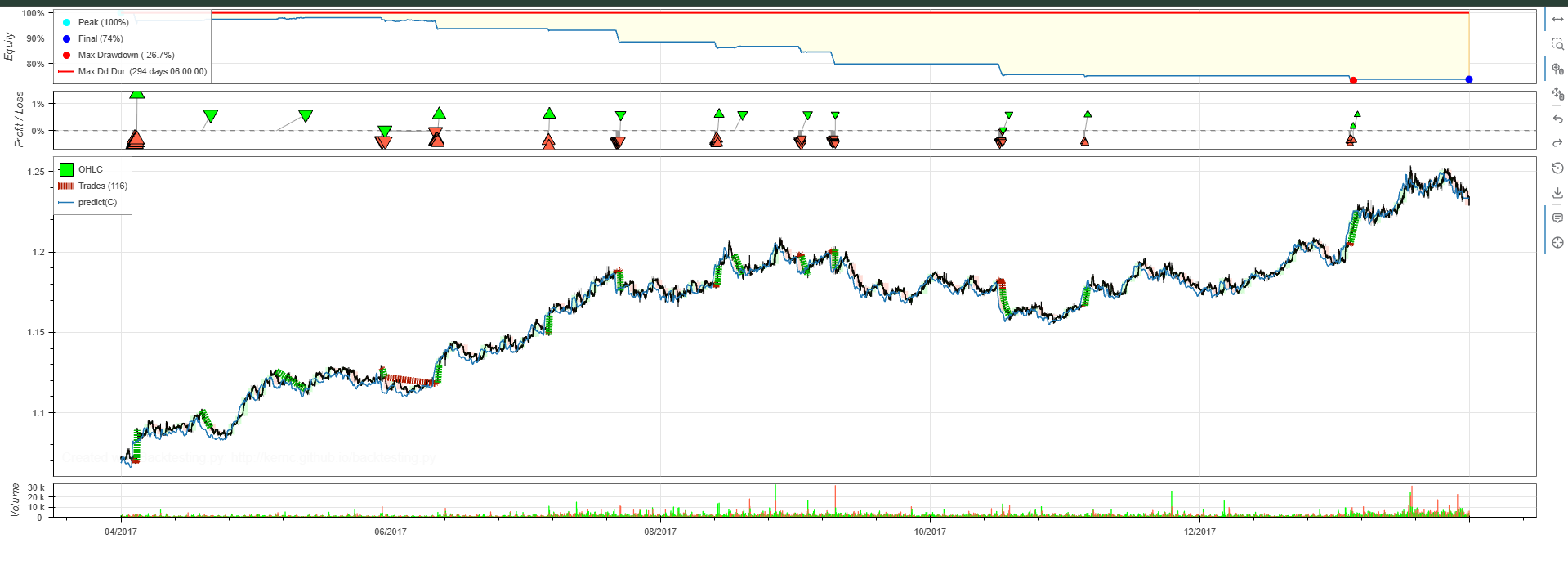Click the Equity axis title

click(x=9, y=46)
